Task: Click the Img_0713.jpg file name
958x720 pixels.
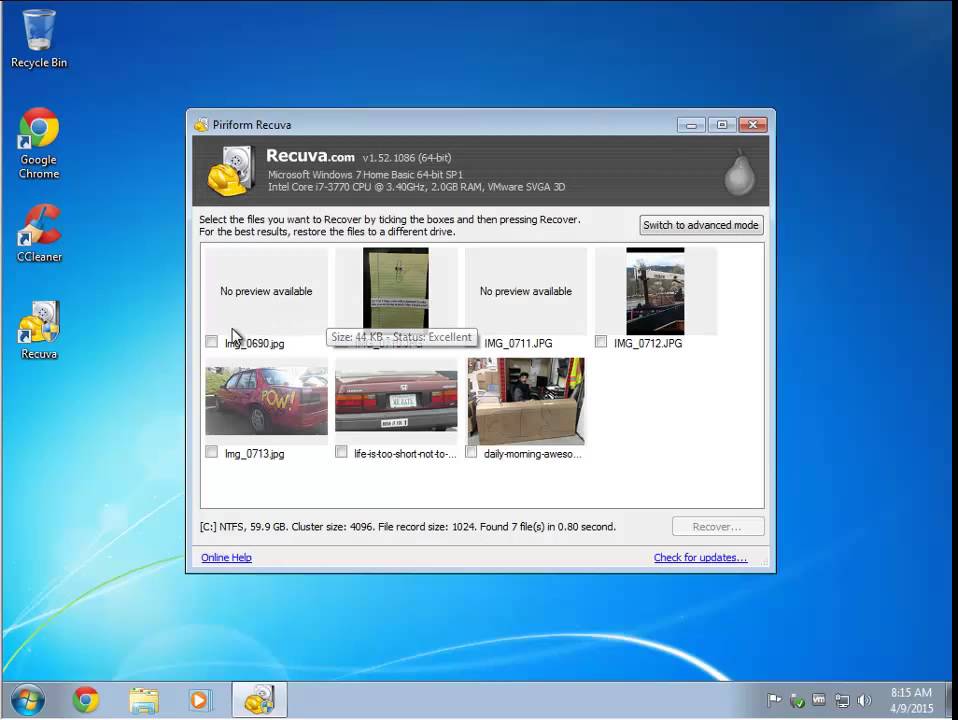Action: [255, 454]
